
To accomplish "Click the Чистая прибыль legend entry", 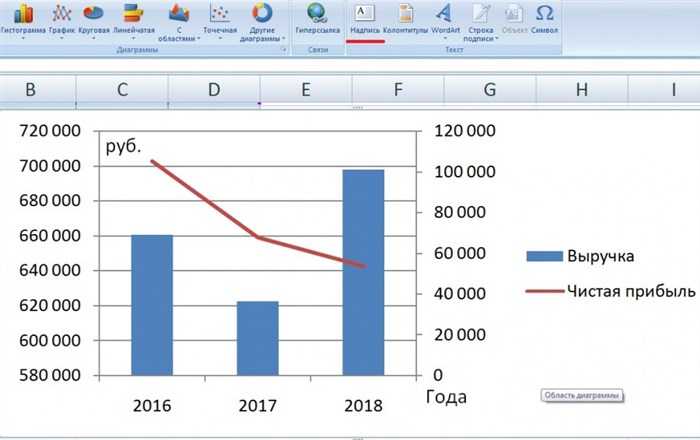I will [611, 291].
